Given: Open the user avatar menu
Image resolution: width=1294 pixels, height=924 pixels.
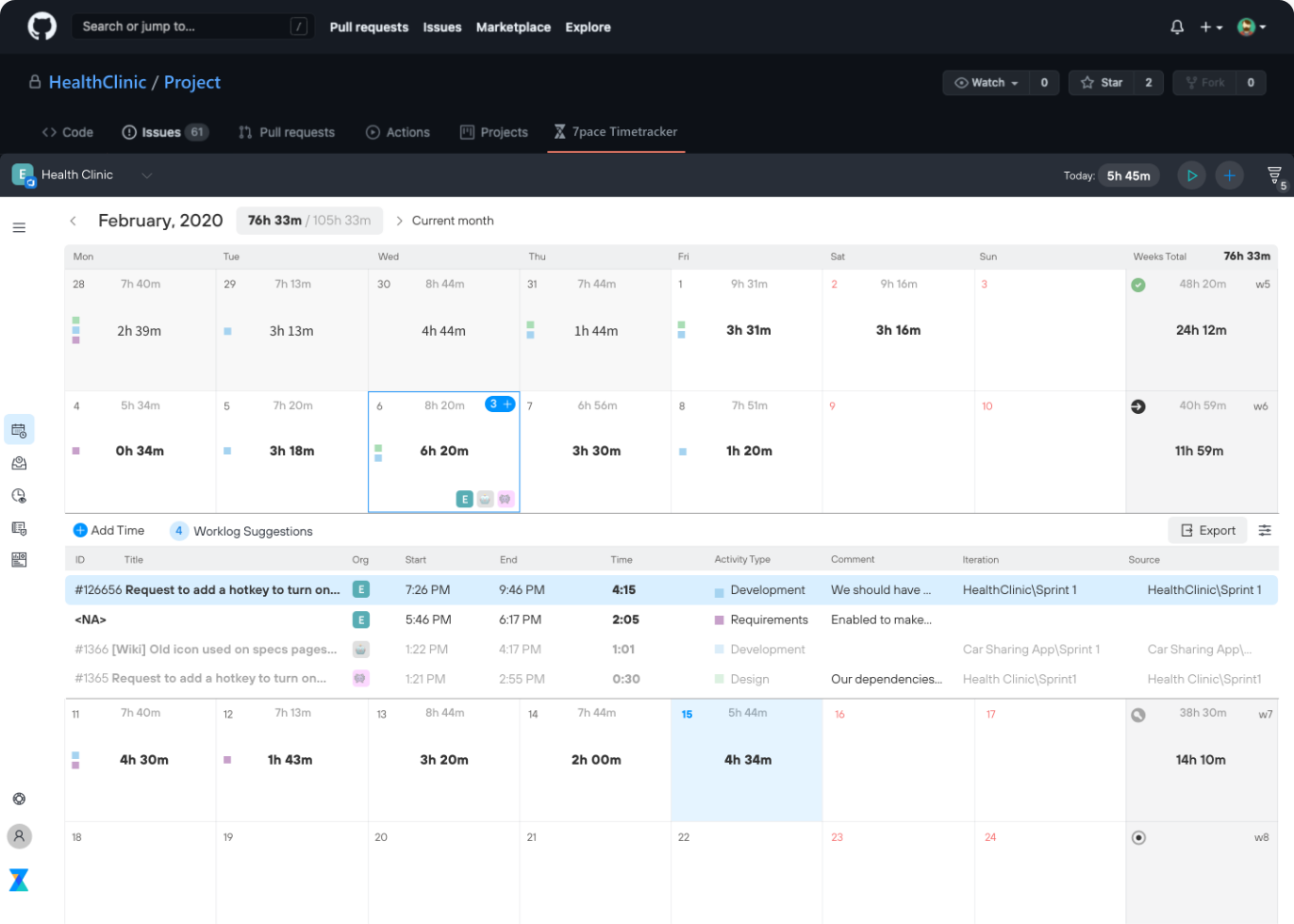Looking at the screenshot, I should [x=1252, y=27].
